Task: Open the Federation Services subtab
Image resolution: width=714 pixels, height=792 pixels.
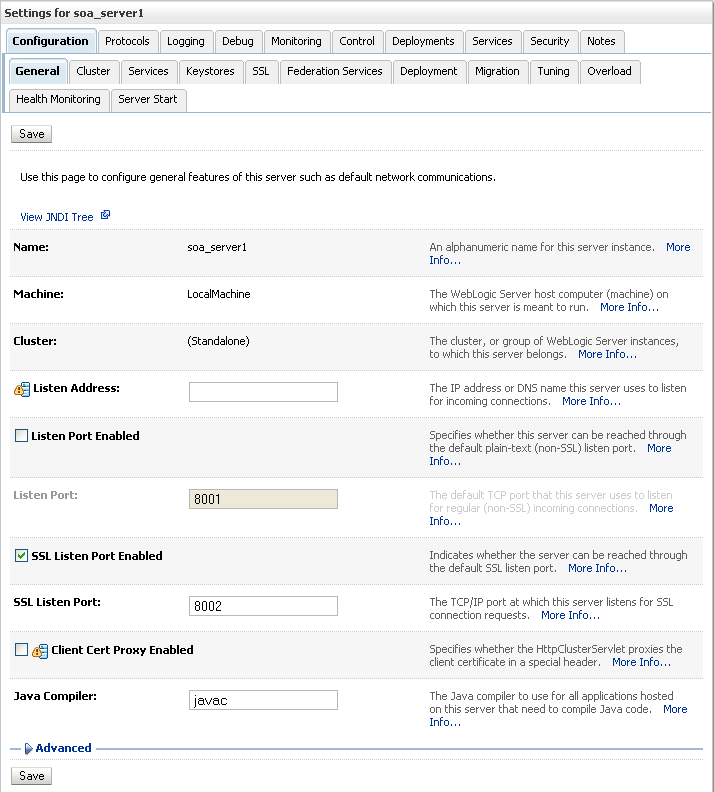Action: point(334,71)
